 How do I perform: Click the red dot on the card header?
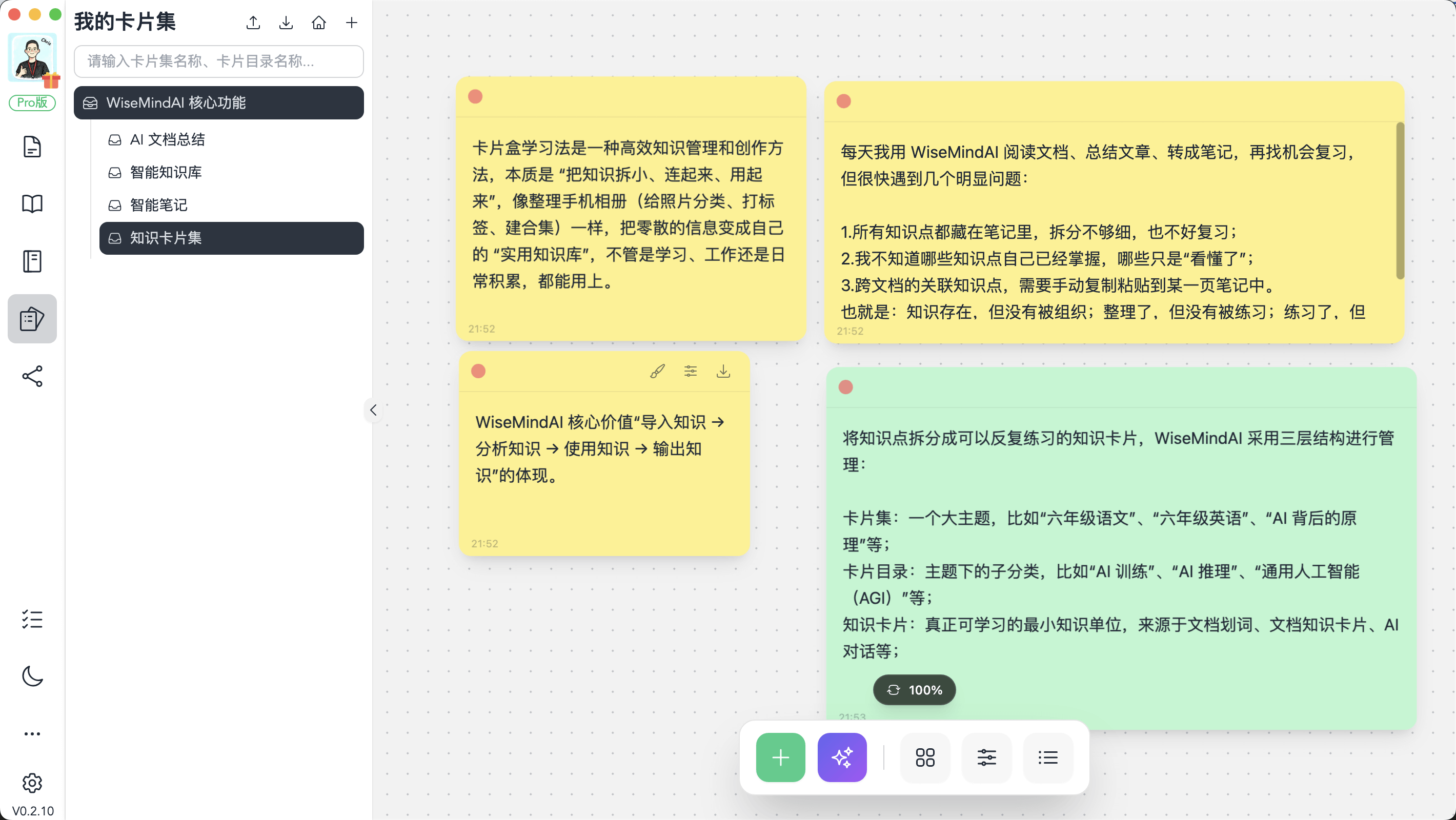475,96
